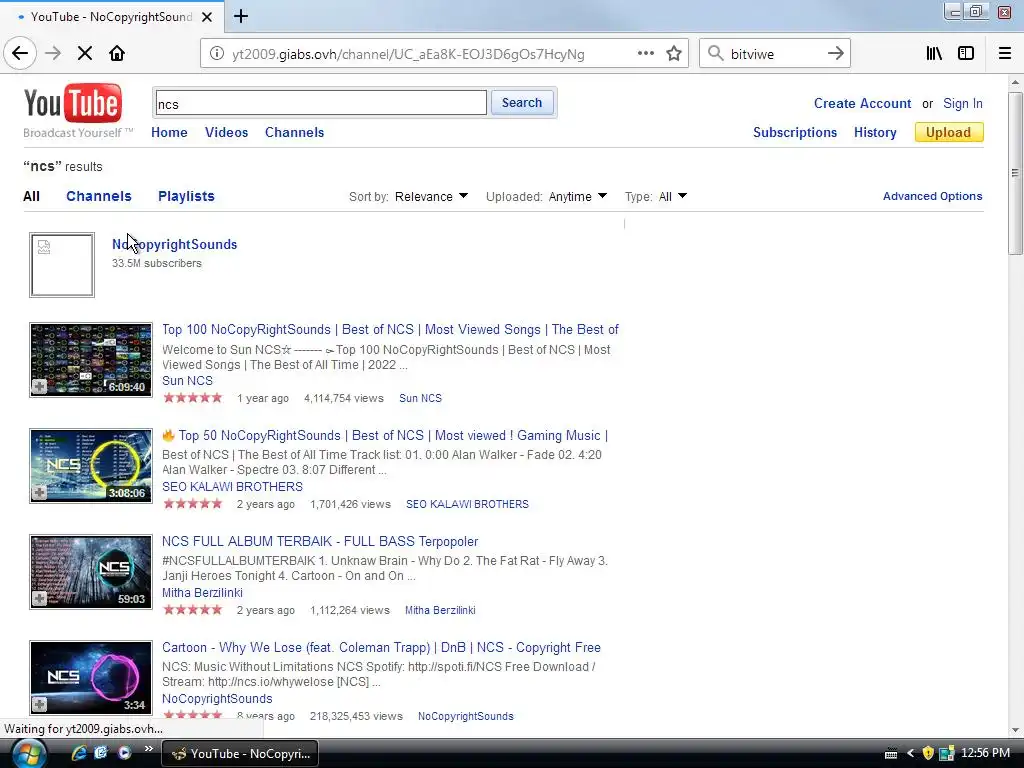
Task: Open the Home menu link
Action: 169,133
